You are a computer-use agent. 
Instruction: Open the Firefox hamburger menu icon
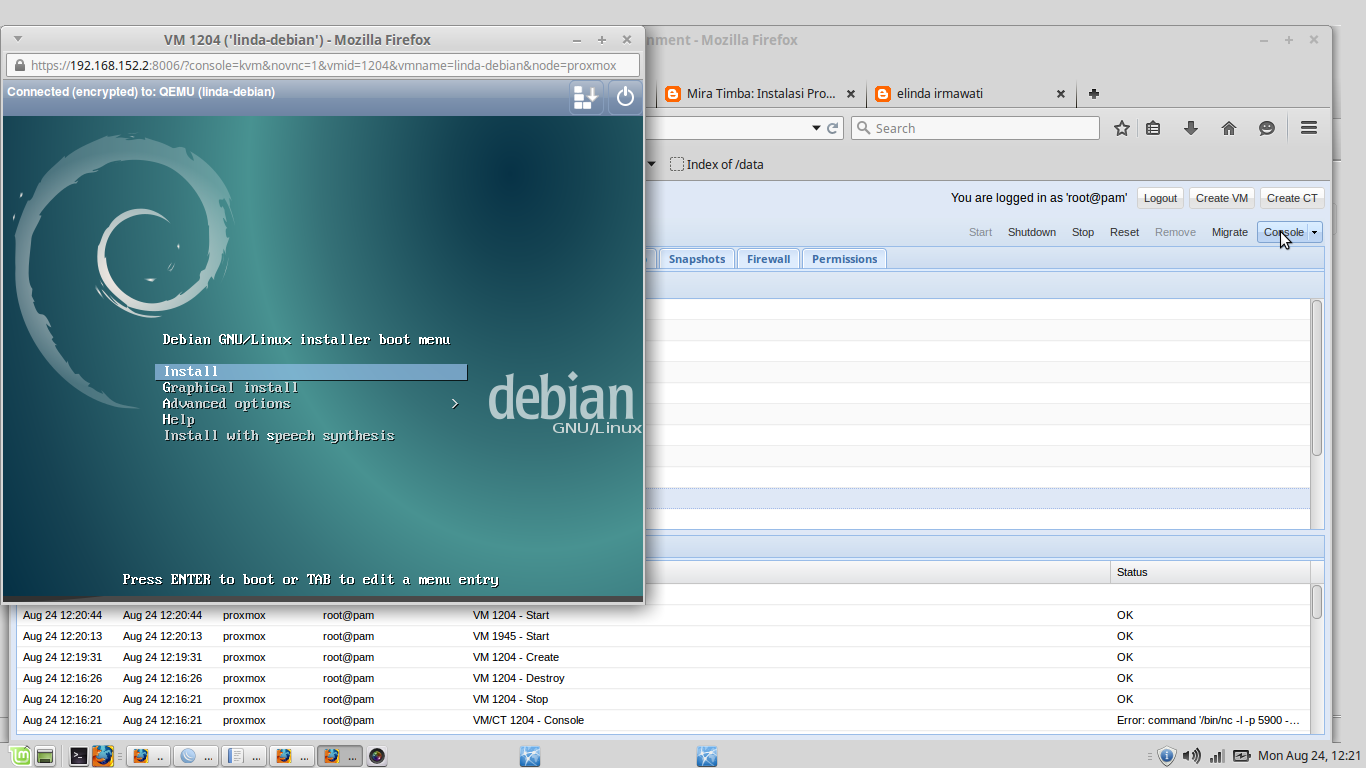pos(1308,128)
